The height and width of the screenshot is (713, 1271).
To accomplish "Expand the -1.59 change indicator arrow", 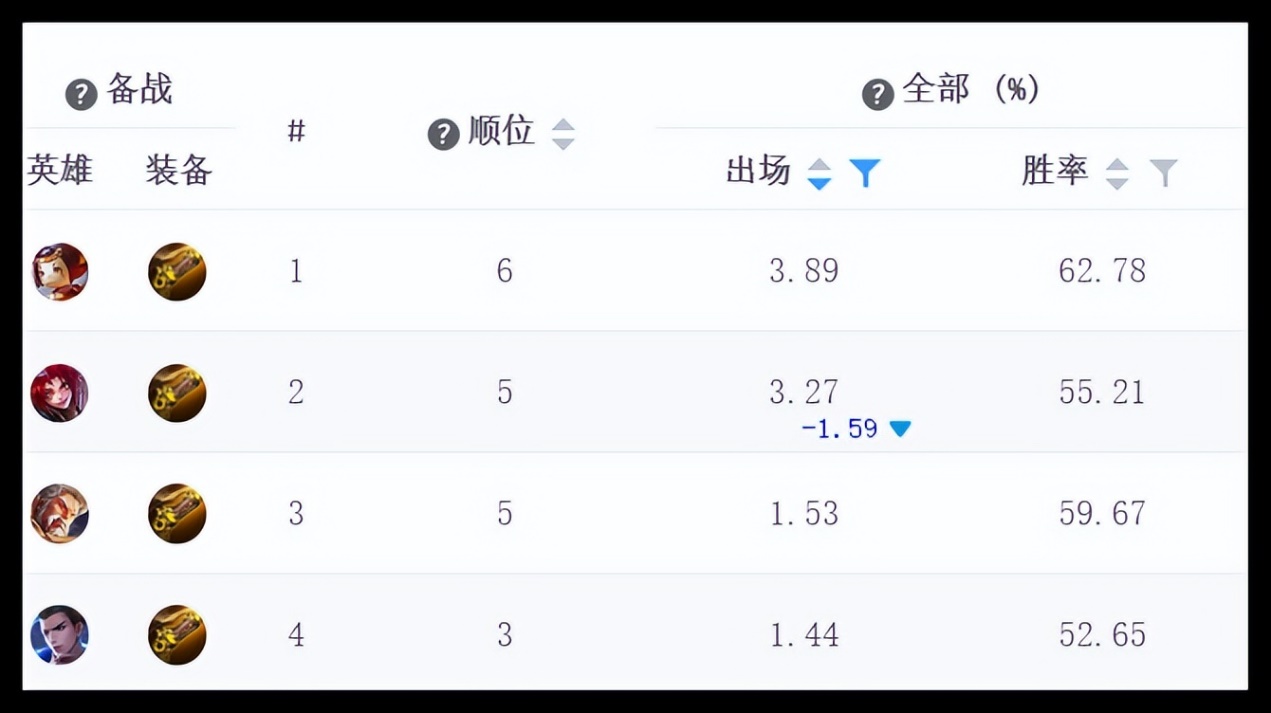I will point(900,429).
